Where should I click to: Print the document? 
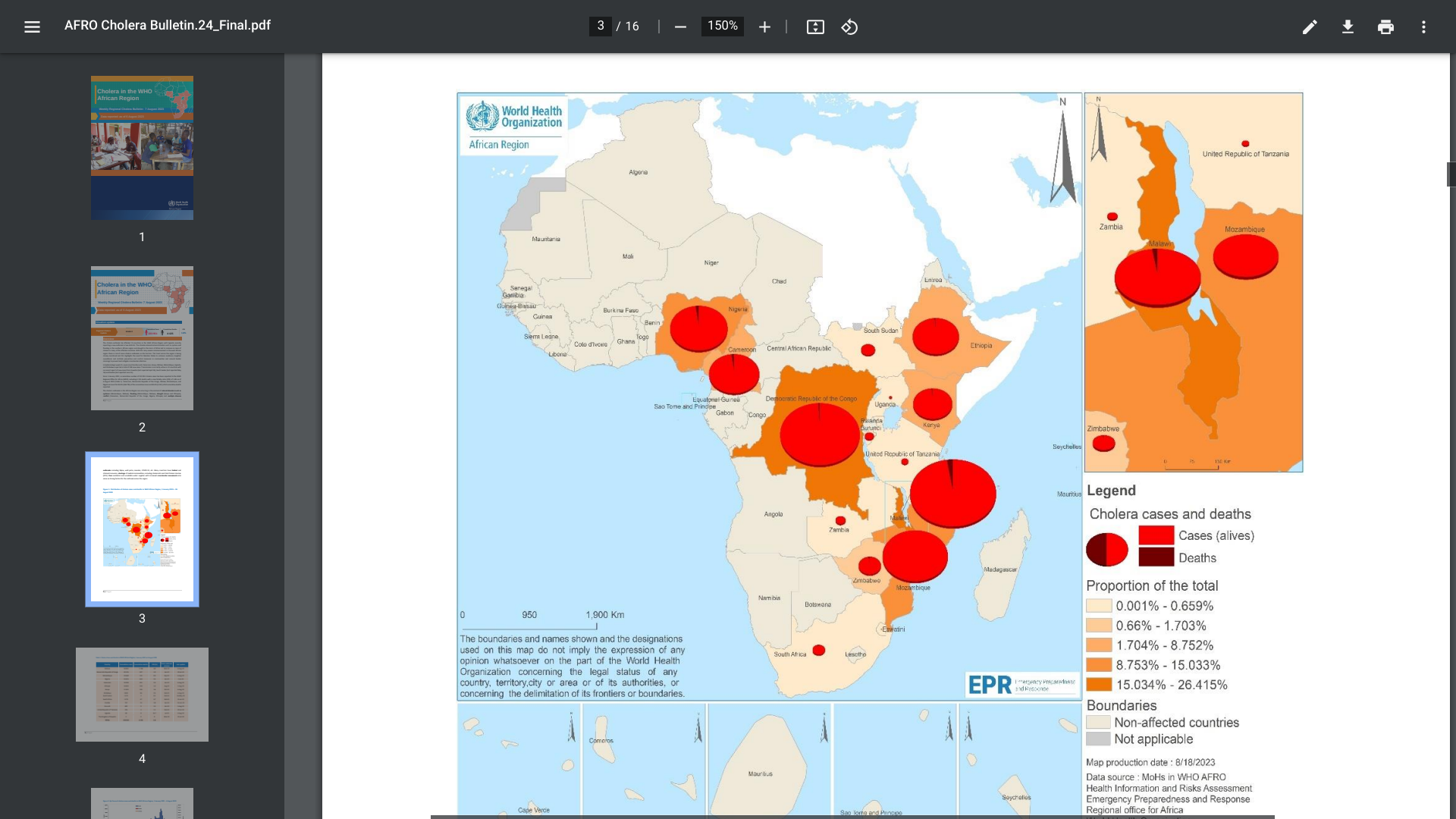click(x=1385, y=27)
